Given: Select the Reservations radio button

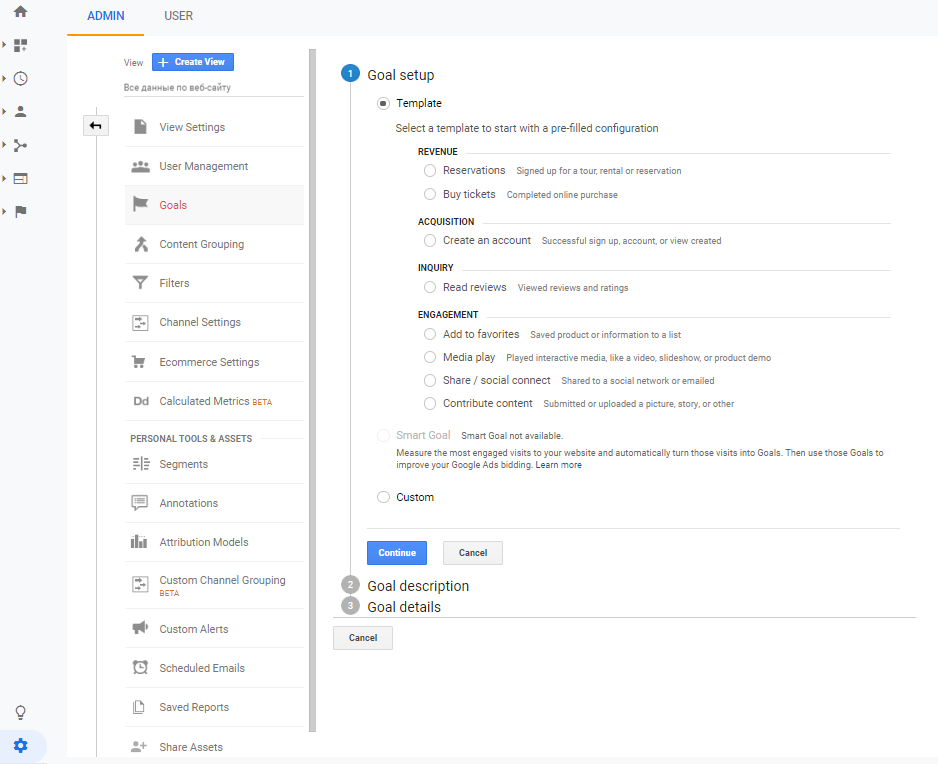Looking at the screenshot, I should (x=430, y=171).
